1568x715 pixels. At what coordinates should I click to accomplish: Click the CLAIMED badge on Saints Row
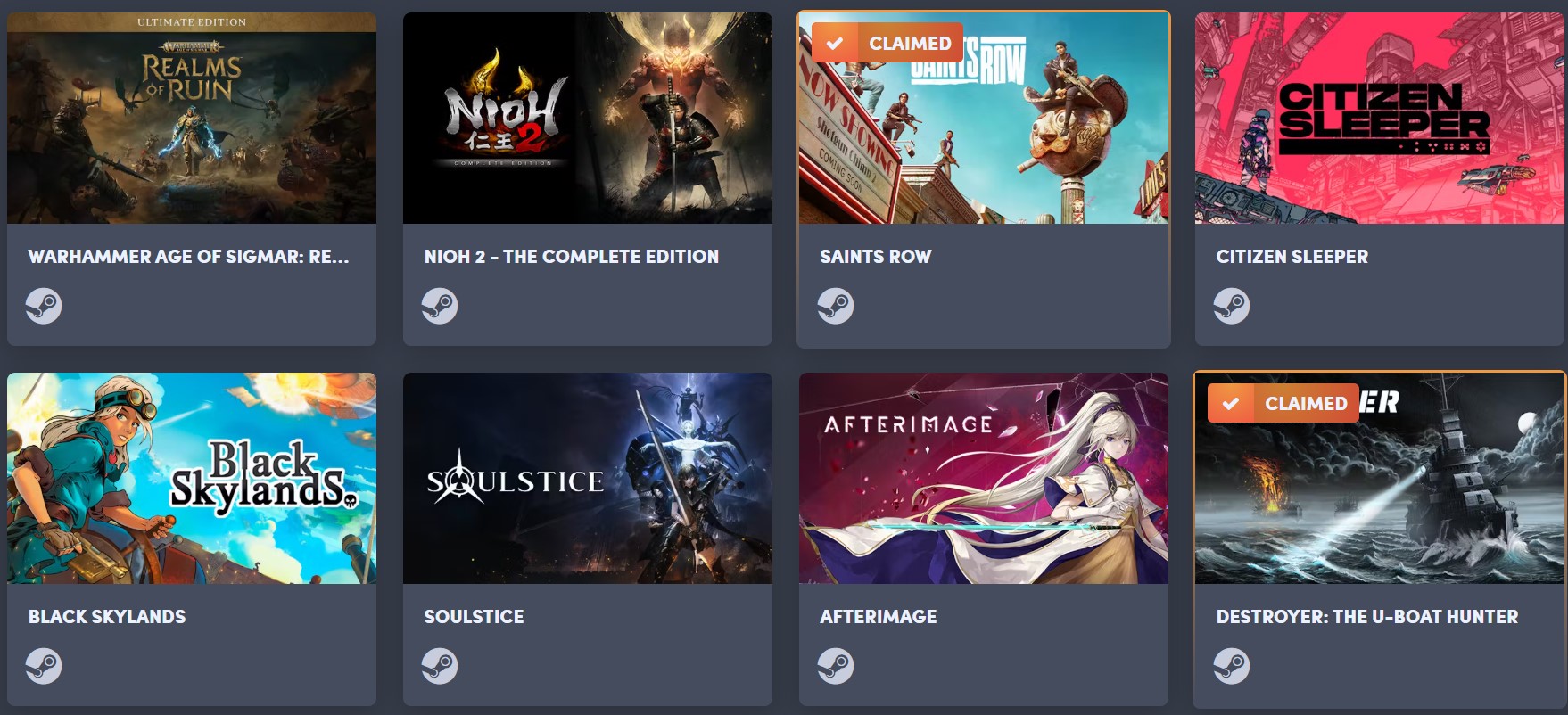pyautogui.click(x=887, y=43)
